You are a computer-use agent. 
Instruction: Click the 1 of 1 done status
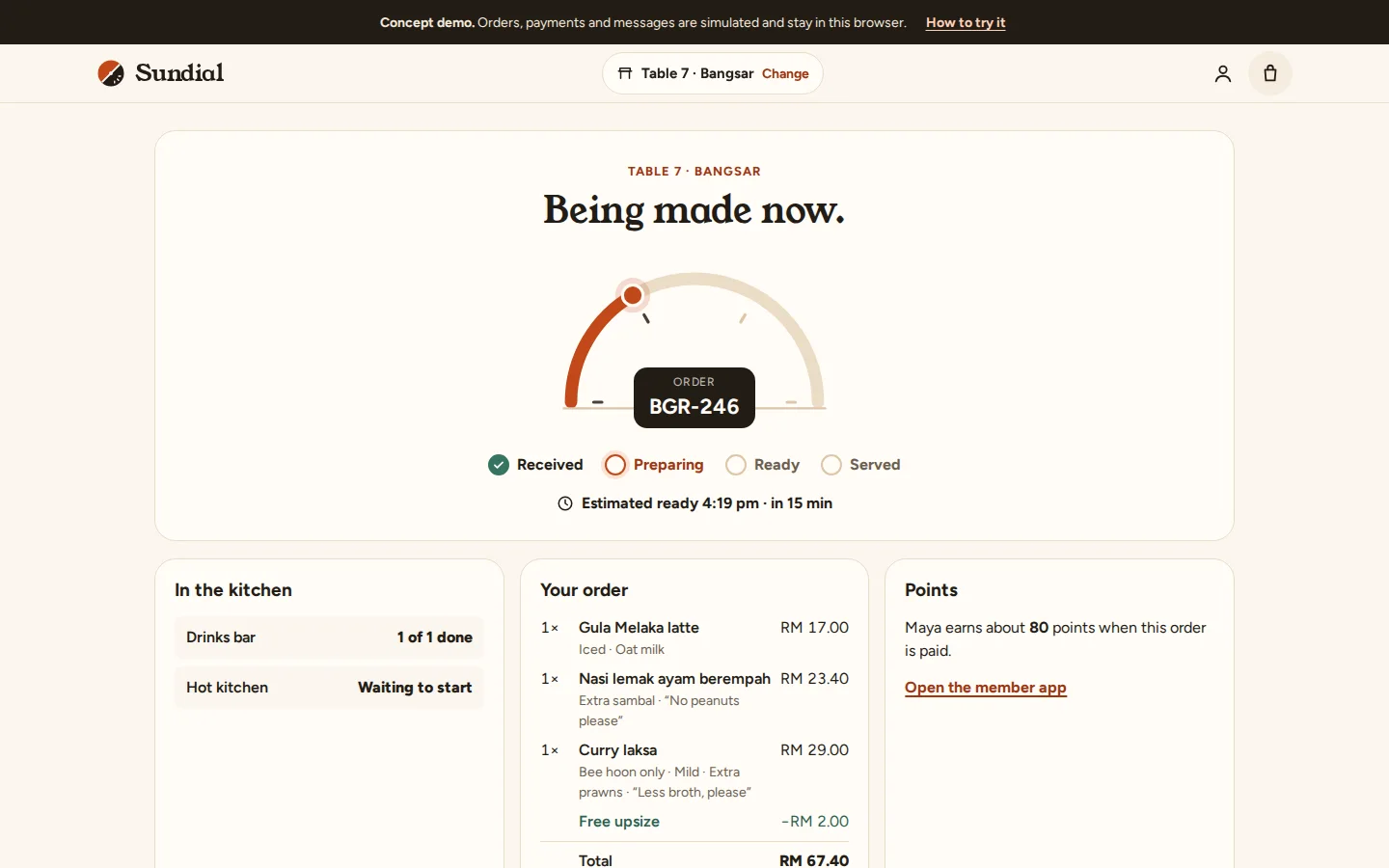click(x=435, y=637)
